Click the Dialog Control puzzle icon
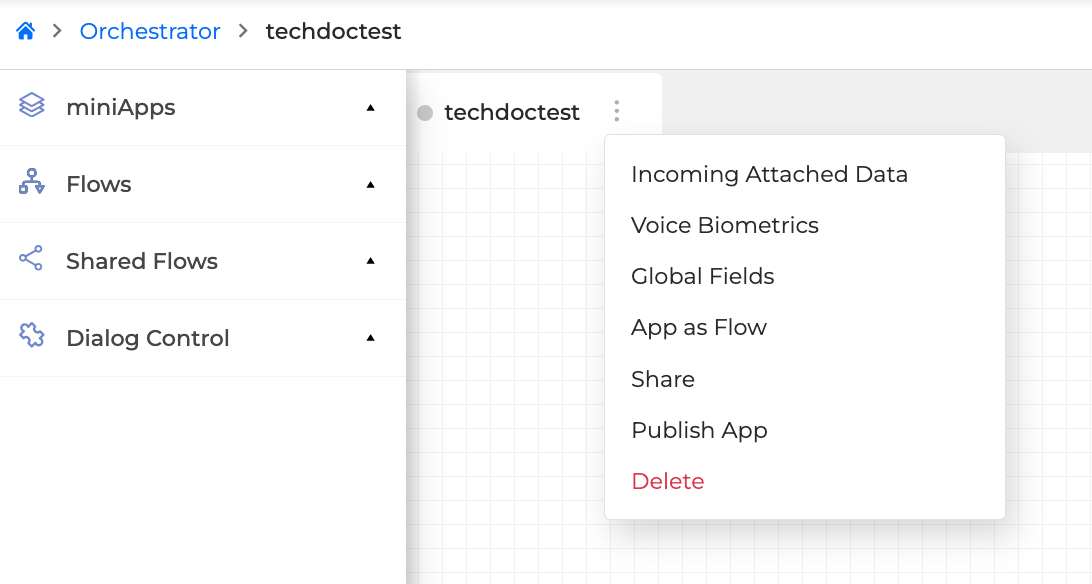 pos(32,336)
